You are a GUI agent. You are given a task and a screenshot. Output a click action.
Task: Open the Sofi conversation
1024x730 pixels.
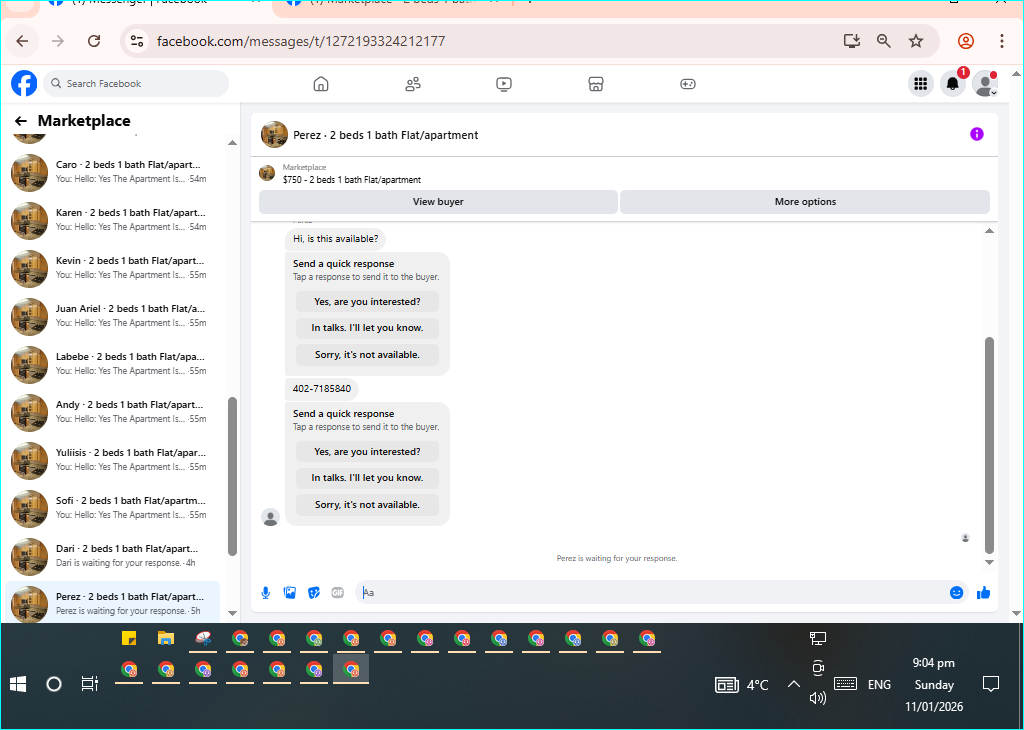[112, 508]
